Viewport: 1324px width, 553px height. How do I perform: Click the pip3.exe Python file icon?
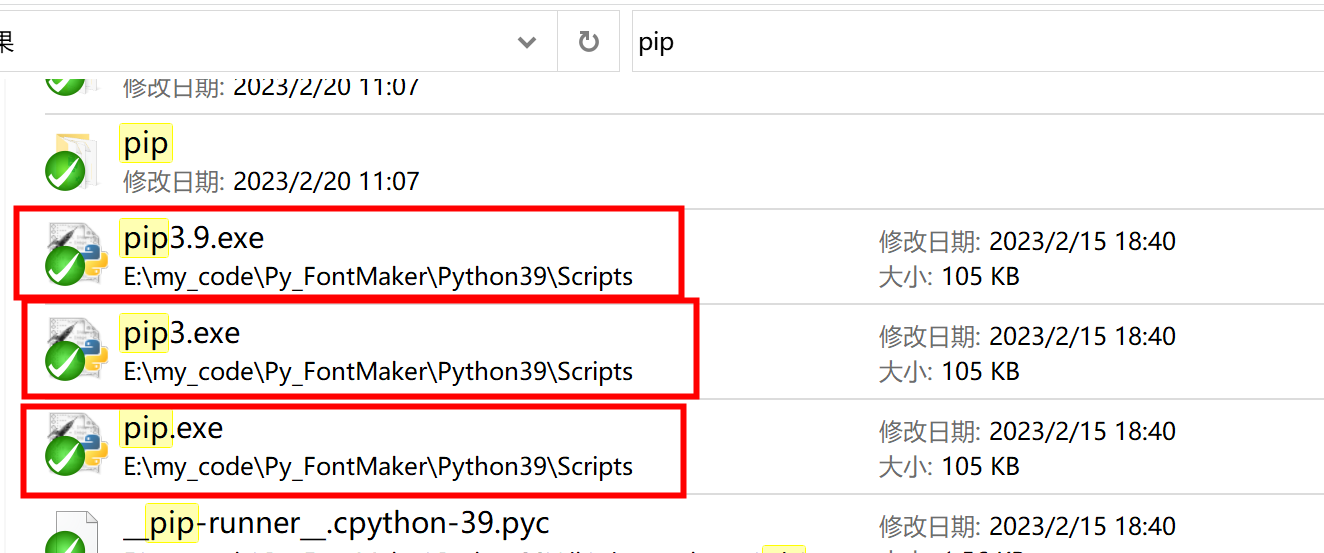(76, 349)
